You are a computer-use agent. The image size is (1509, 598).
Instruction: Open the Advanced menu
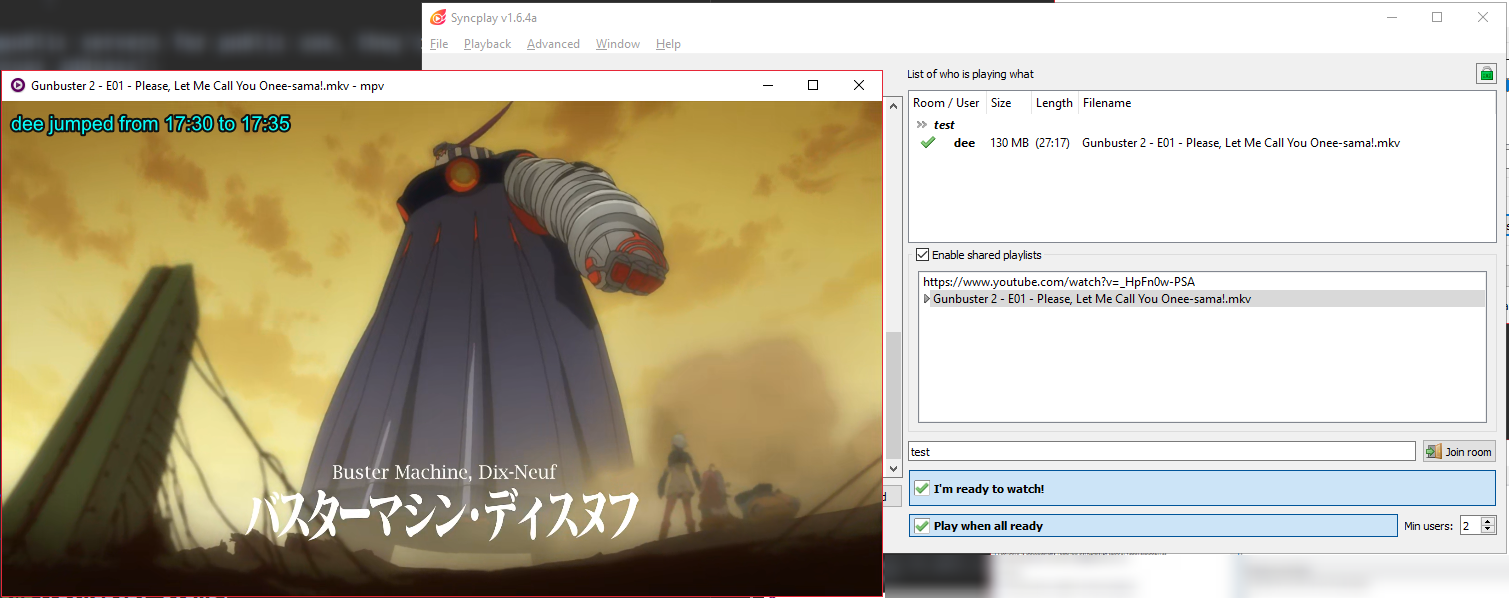(553, 44)
